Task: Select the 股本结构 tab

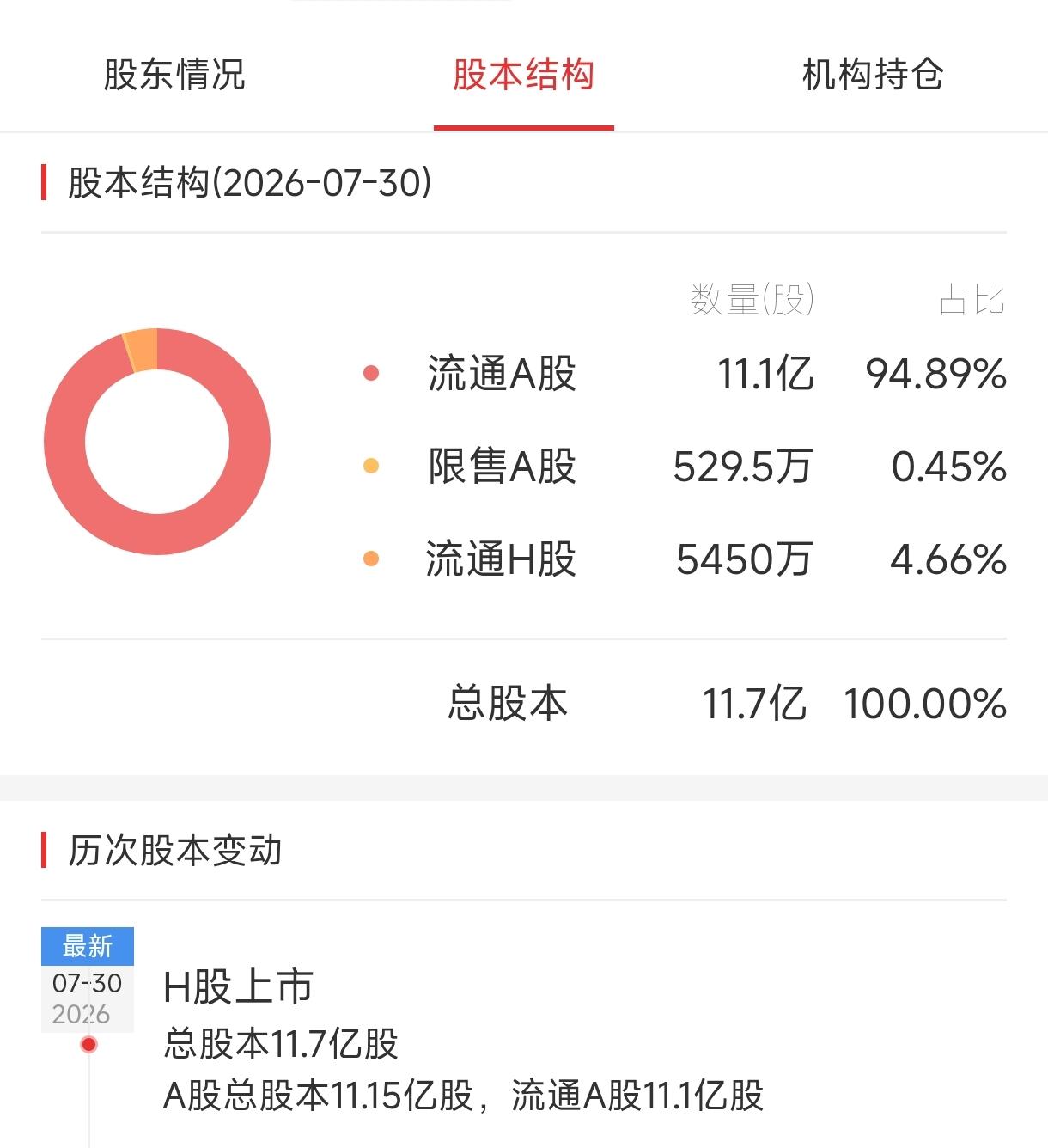Action: (x=523, y=75)
